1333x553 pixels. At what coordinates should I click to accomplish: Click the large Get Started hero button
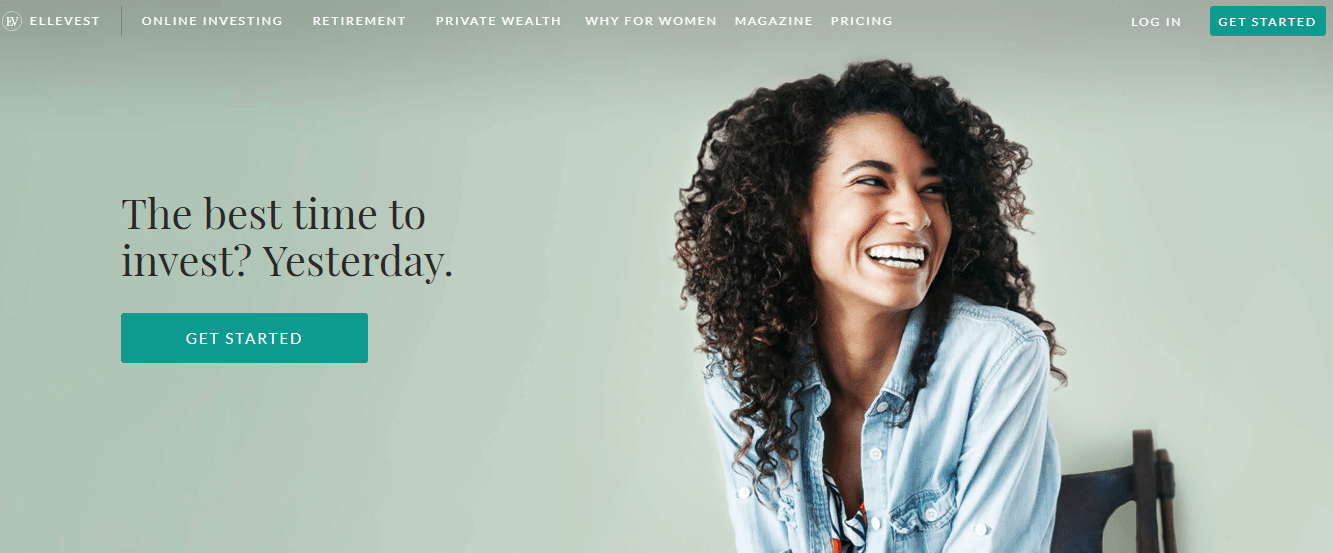(x=244, y=338)
